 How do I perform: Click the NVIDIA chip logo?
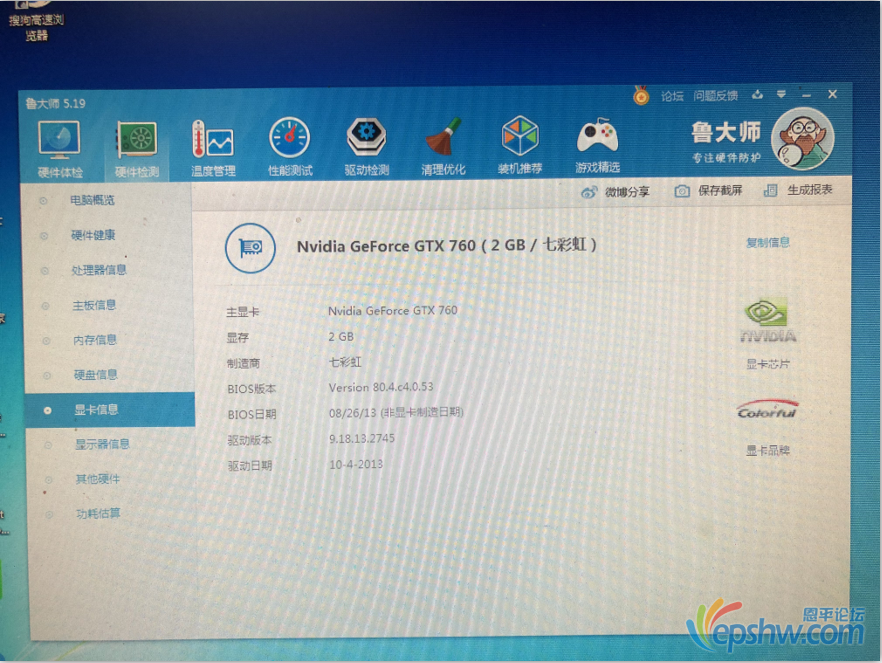pyautogui.click(x=768, y=321)
